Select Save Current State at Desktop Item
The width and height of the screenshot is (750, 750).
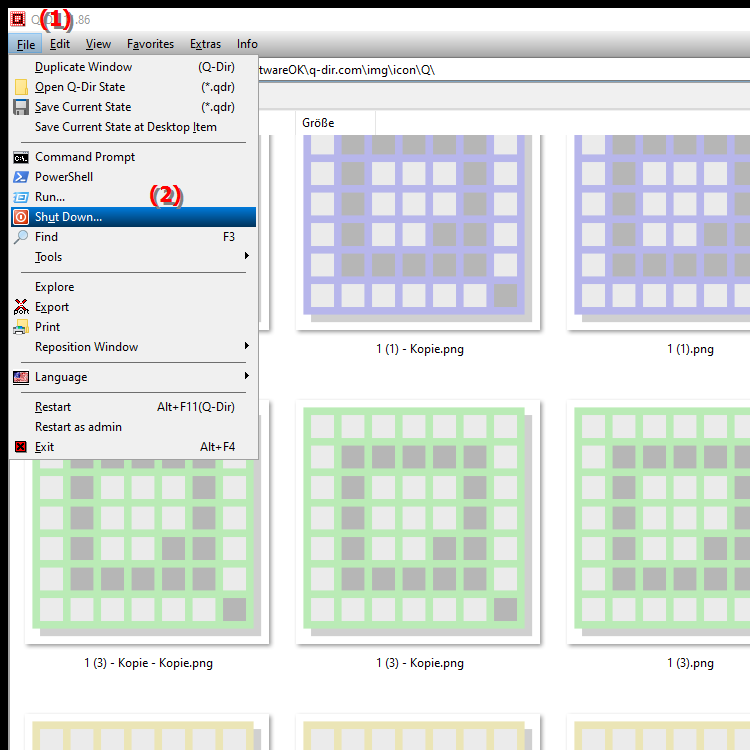pos(133,127)
